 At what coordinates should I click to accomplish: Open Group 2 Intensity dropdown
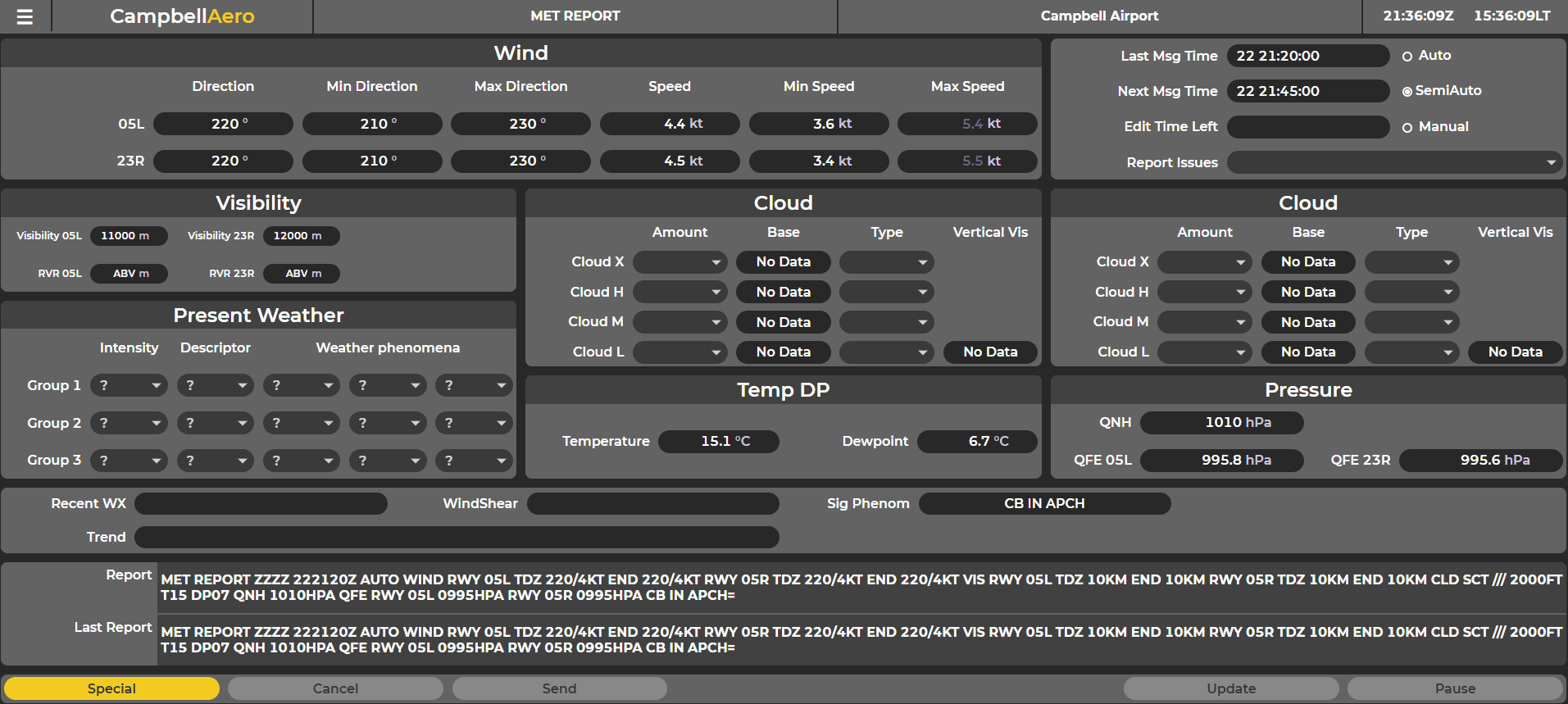(x=129, y=423)
